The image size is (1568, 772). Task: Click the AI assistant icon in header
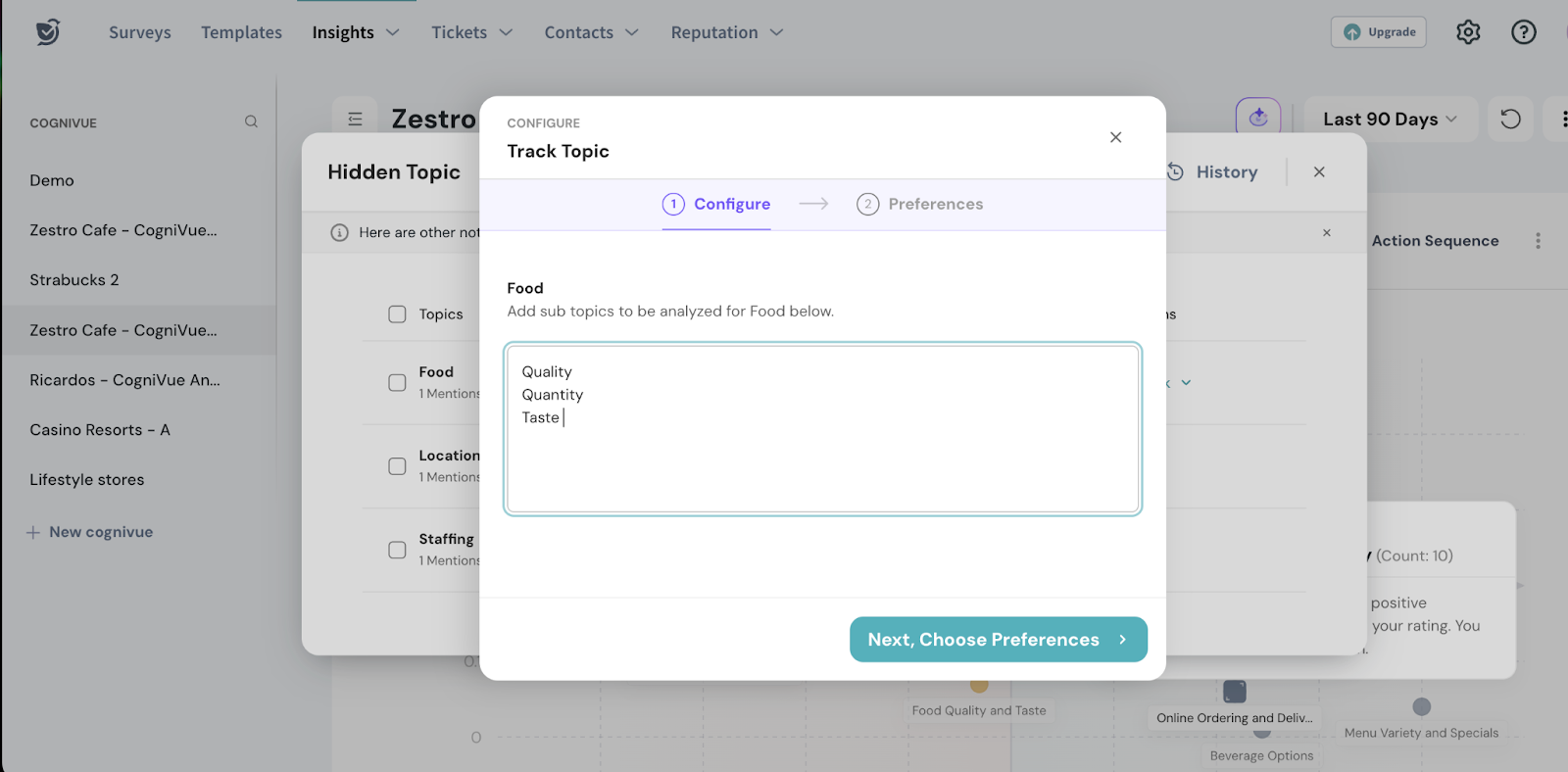1258,119
